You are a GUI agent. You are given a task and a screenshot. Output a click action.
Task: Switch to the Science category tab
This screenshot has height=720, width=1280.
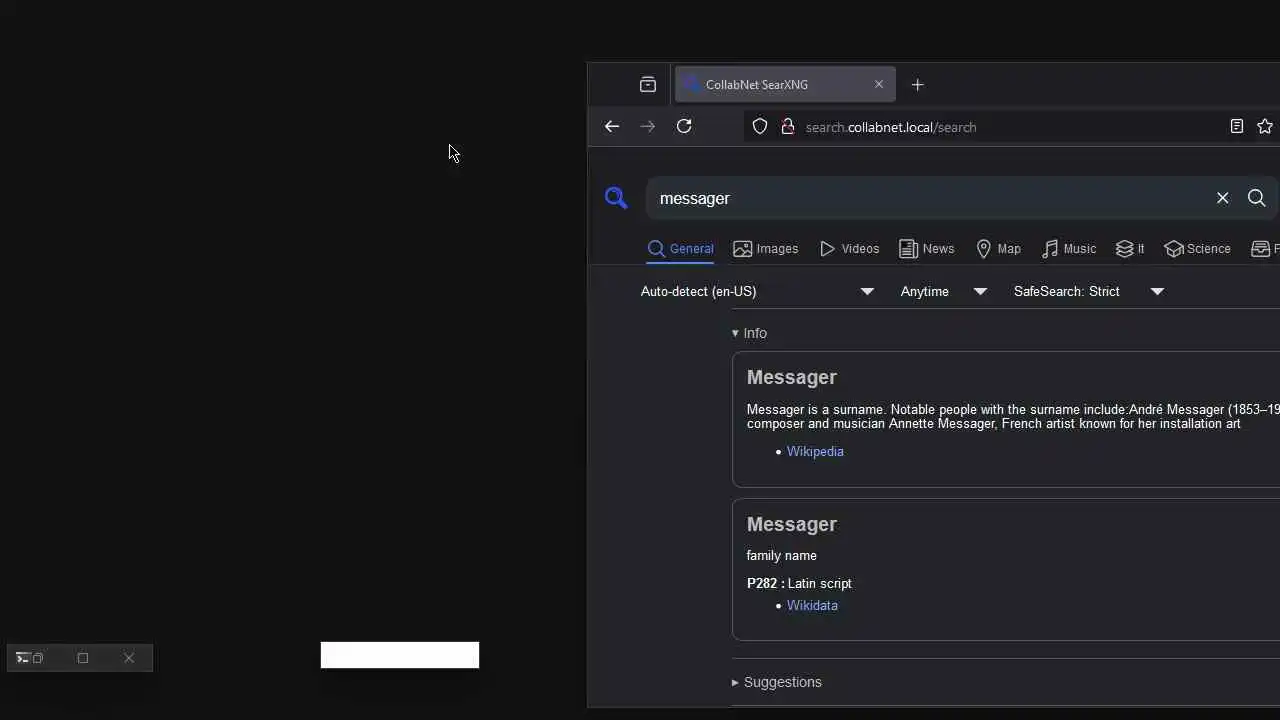[x=1197, y=249]
